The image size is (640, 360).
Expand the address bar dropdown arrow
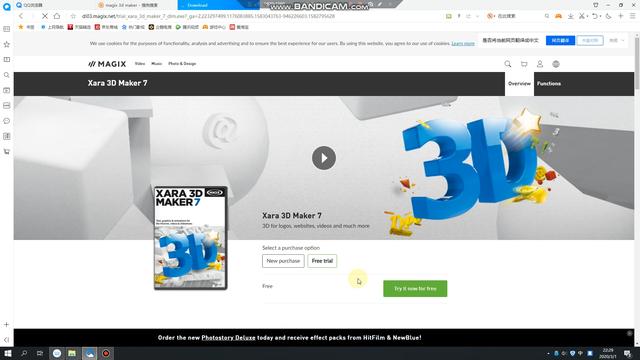[x=477, y=16]
